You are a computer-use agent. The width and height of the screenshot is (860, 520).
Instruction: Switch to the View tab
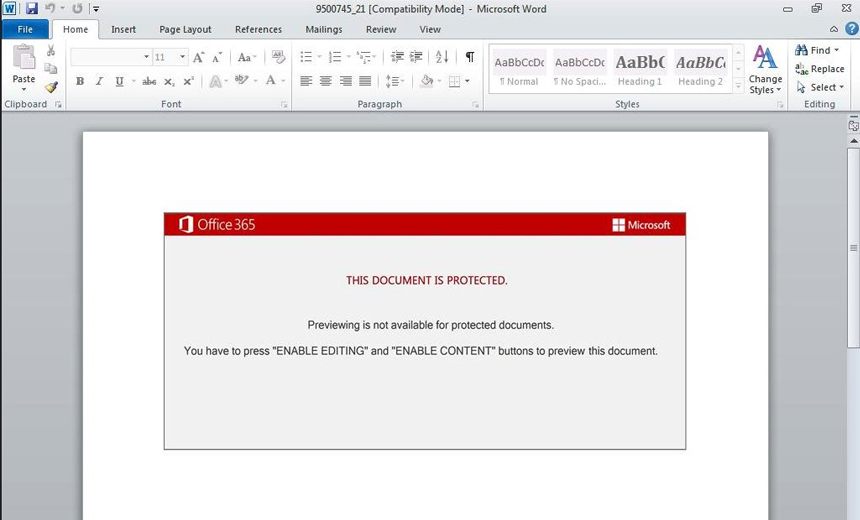pos(430,30)
